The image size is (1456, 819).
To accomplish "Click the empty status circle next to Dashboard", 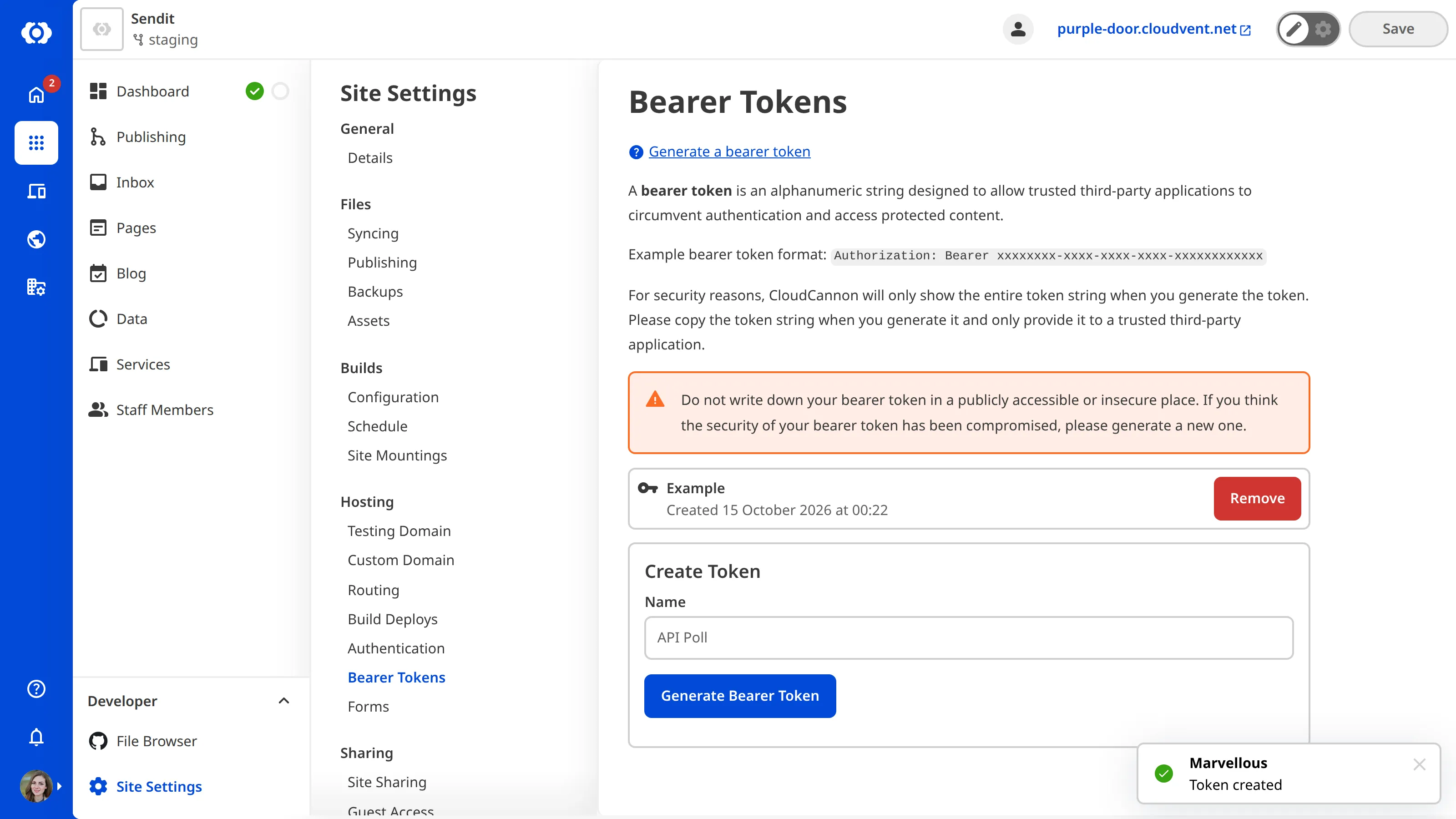I will point(280,91).
